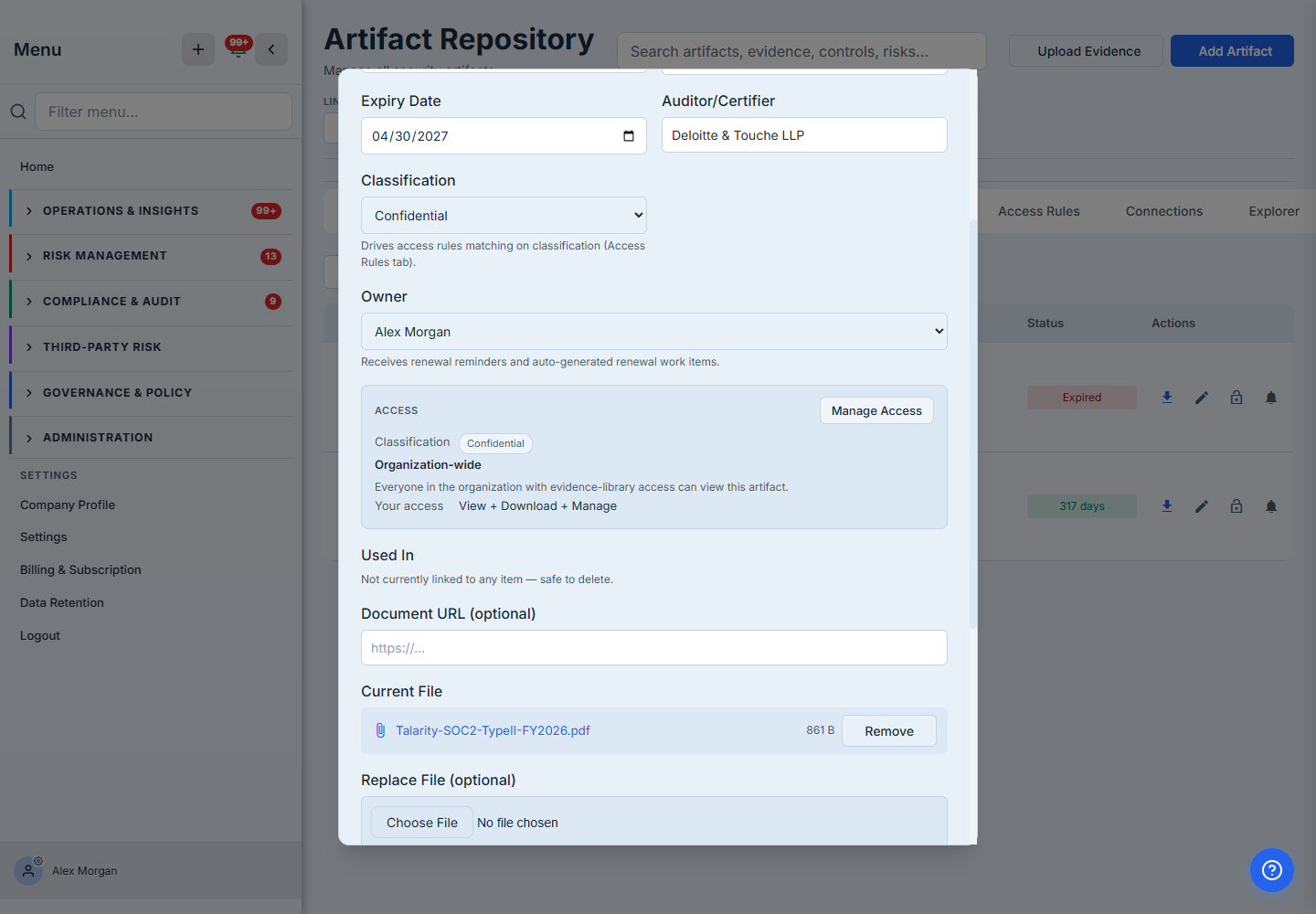
Task: Collapse the sidebar with the left chevron
Action: 271,49
